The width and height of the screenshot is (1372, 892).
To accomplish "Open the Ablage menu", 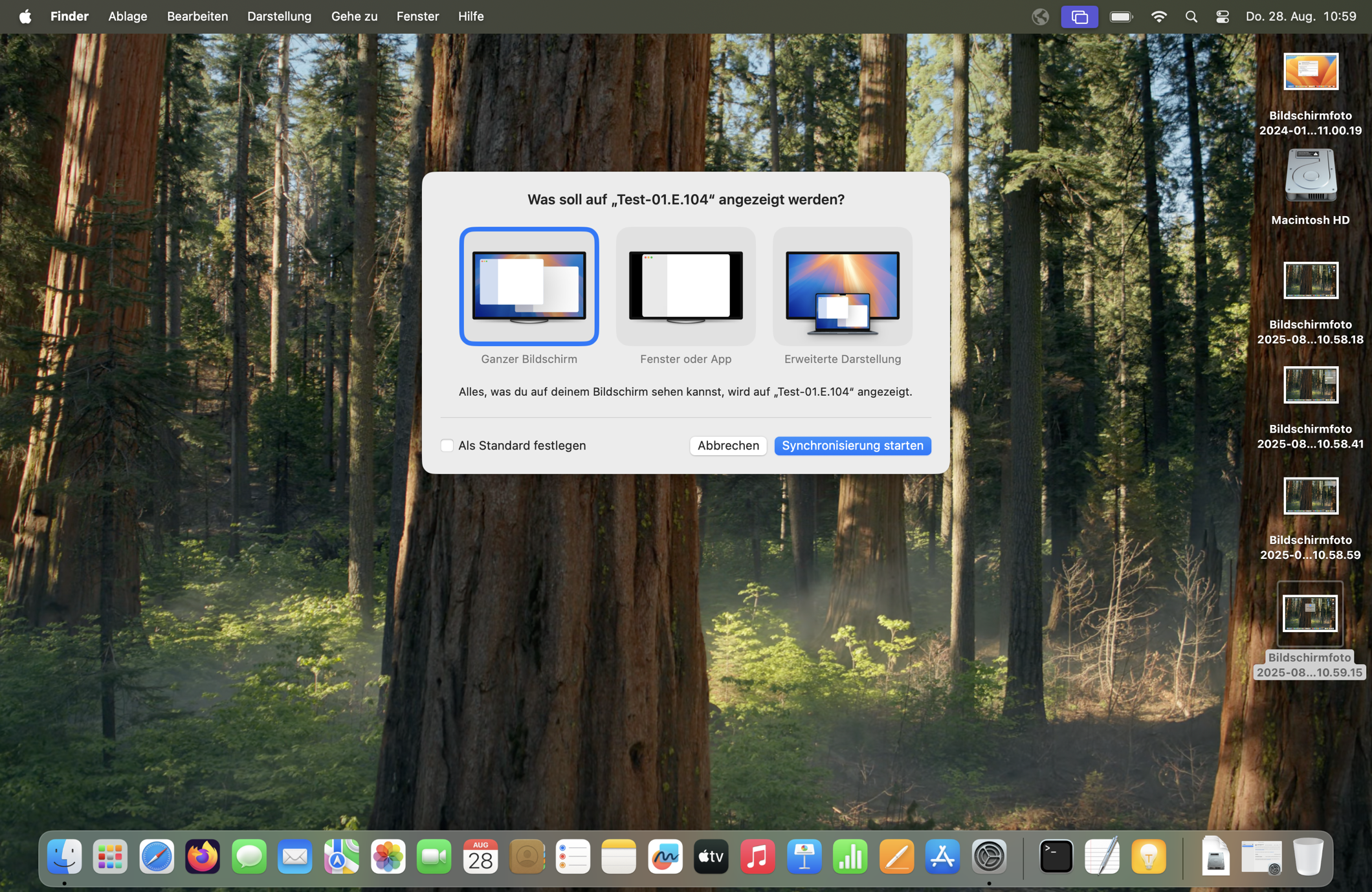I will pyautogui.click(x=127, y=16).
